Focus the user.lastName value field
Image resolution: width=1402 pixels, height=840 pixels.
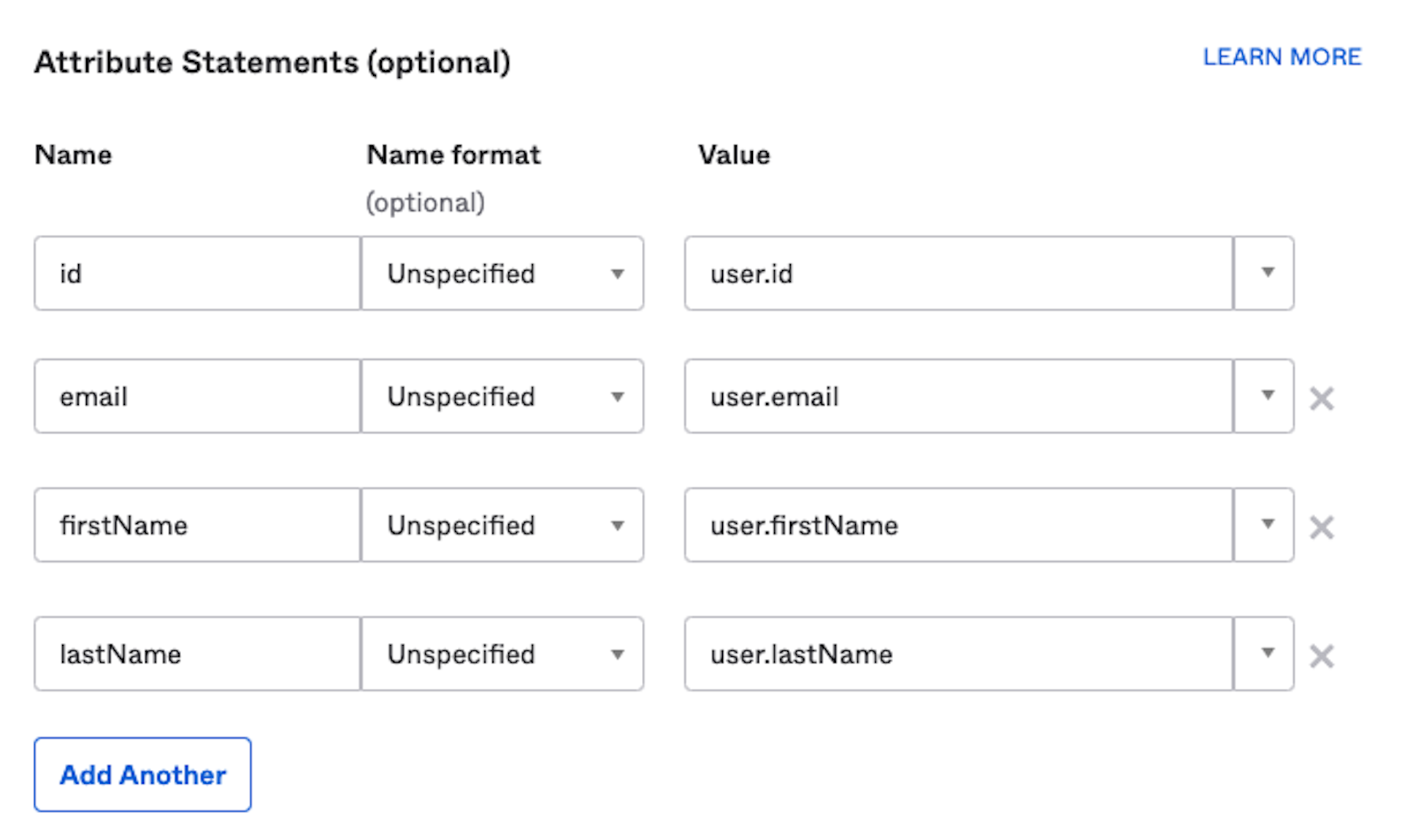click(958, 652)
